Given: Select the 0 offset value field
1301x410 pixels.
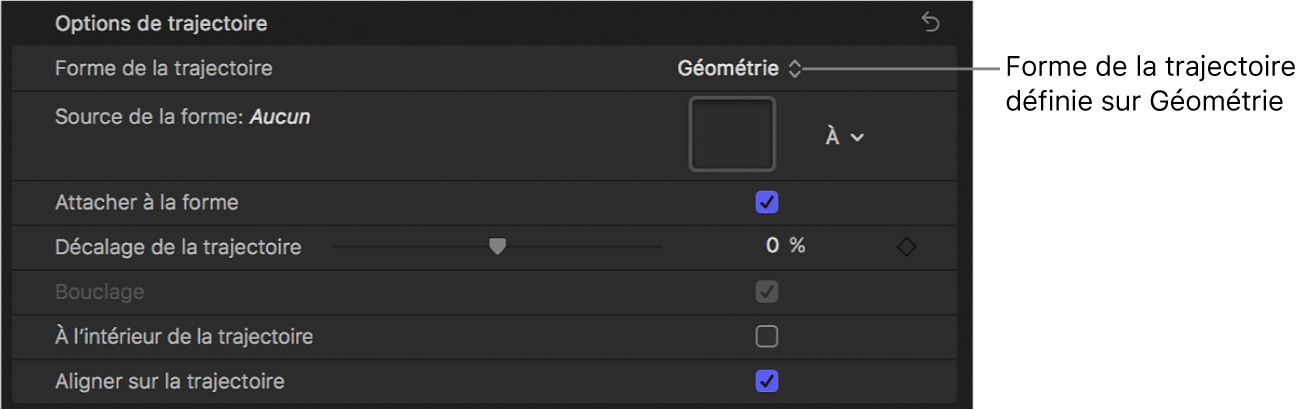Looking at the screenshot, I should [772, 246].
